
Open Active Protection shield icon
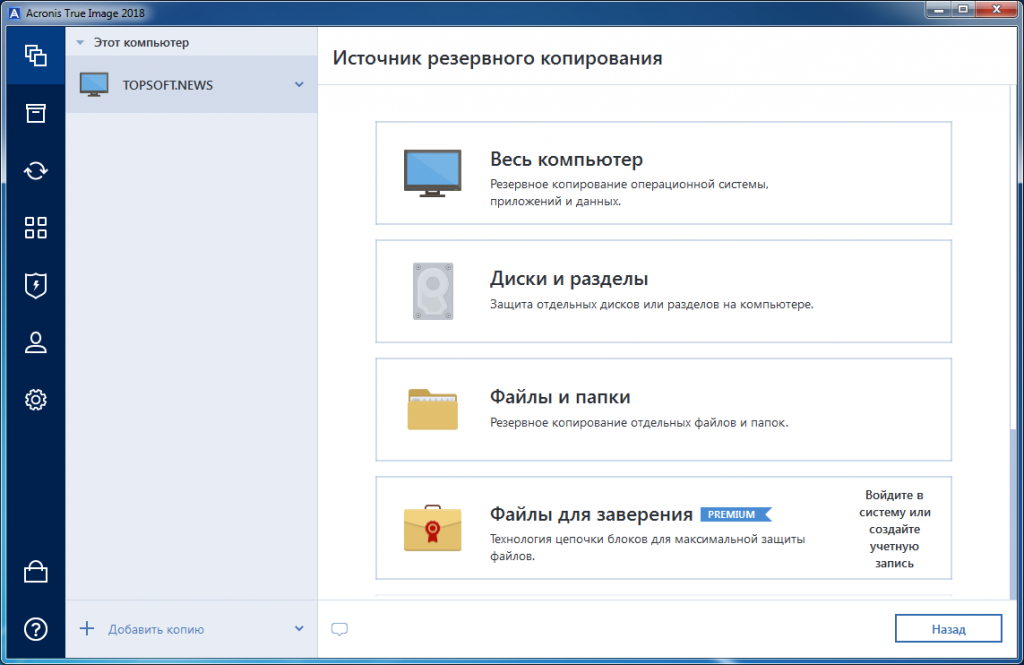pyautogui.click(x=36, y=285)
